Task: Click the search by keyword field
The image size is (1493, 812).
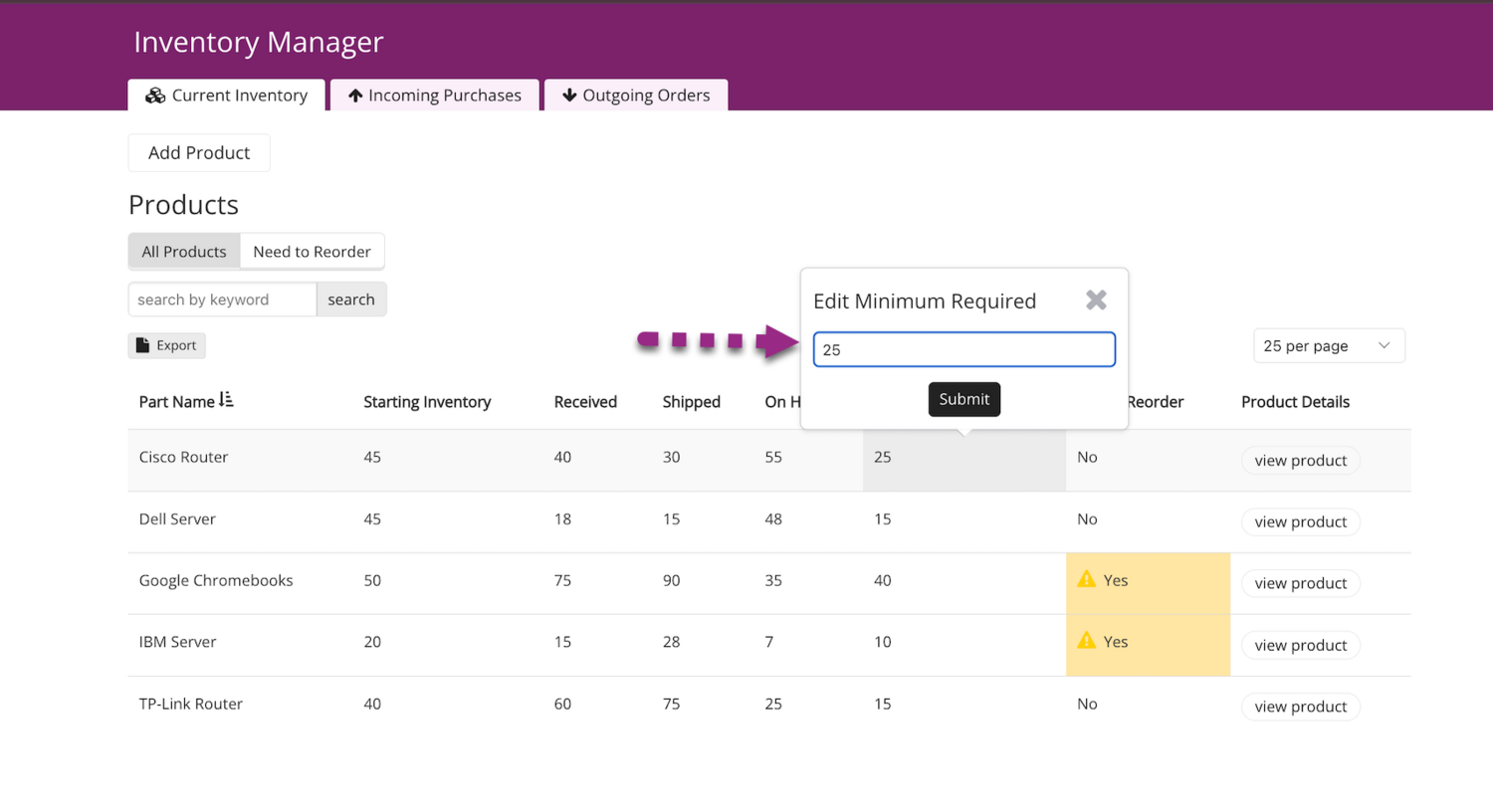Action: [x=222, y=300]
